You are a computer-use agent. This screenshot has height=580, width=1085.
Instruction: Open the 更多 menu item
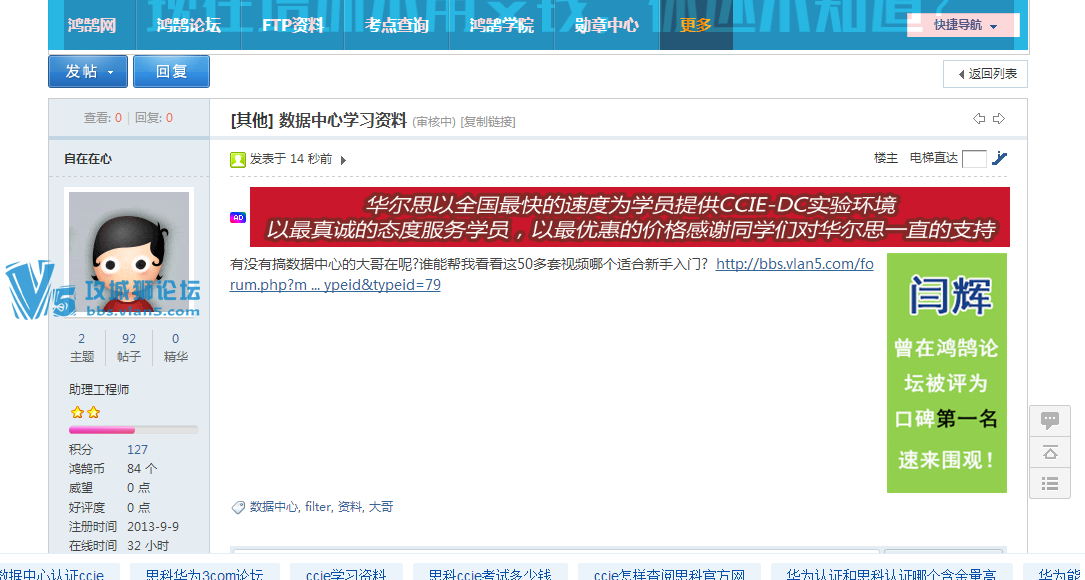pos(696,25)
